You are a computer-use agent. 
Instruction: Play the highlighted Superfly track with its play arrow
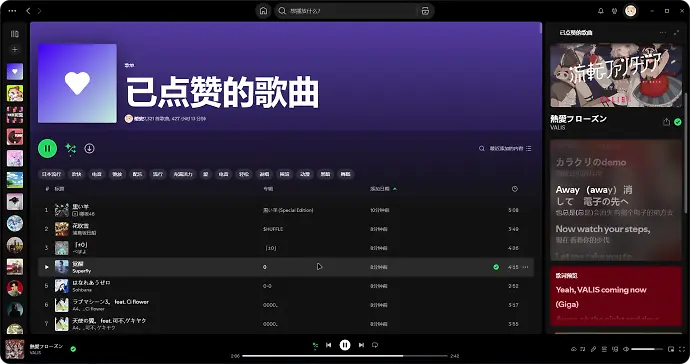47,267
